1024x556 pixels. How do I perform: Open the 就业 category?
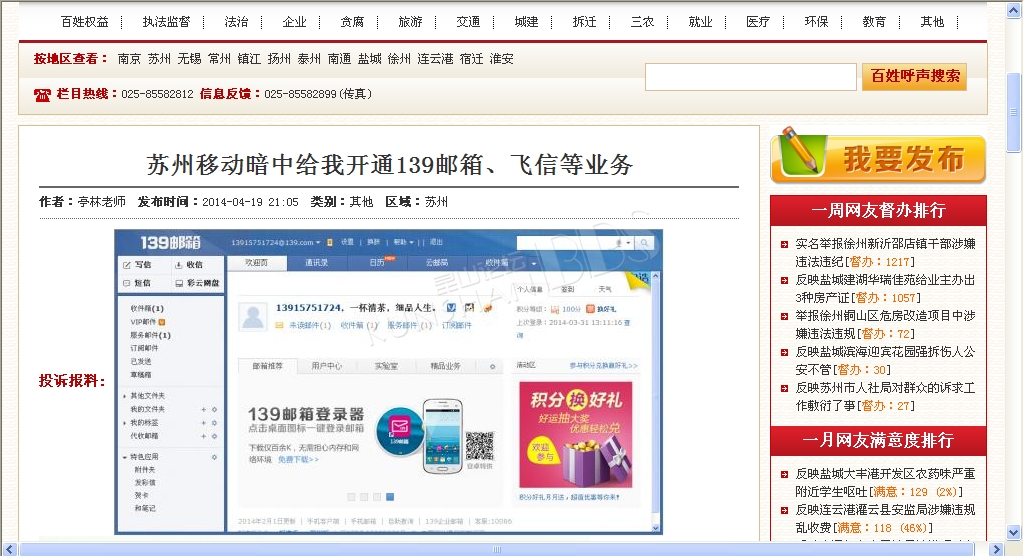(x=700, y=22)
